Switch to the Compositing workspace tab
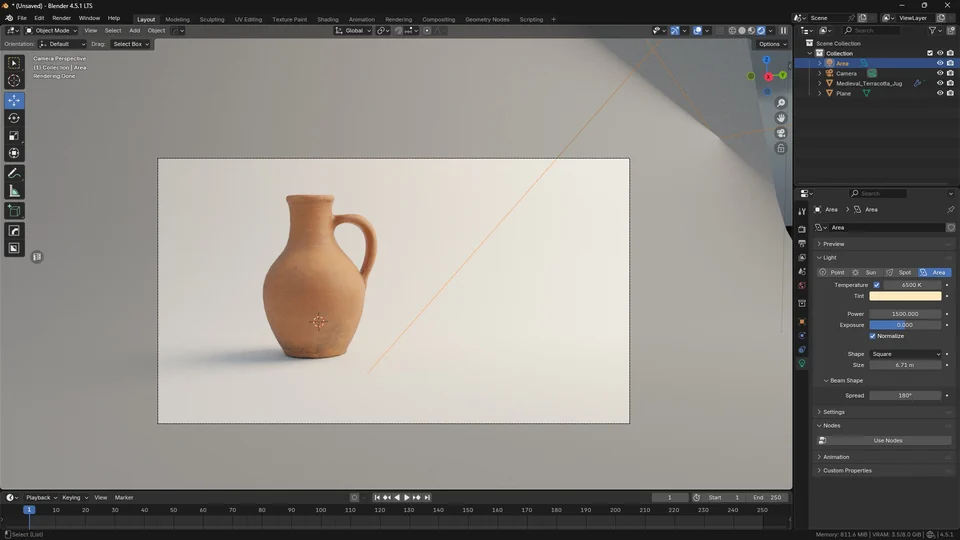The height and width of the screenshot is (540, 960). coord(438,19)
